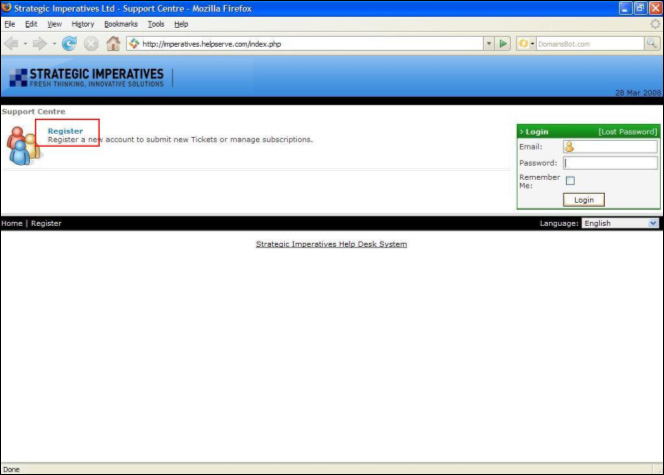Click into the Email input field

pyautogui.click(x=610, y=147)
